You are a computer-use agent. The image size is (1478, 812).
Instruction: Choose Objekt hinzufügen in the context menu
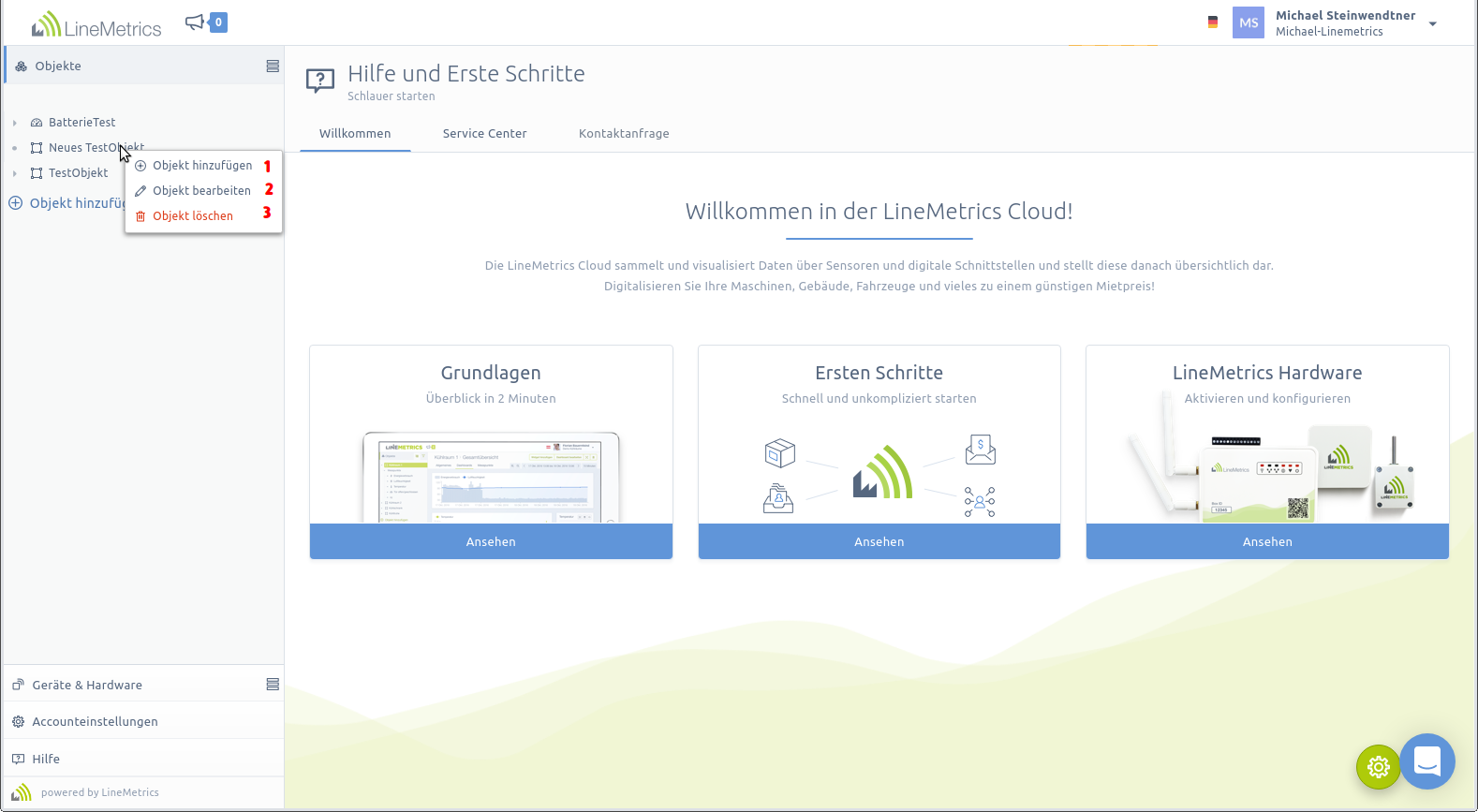(x=203, y=166)
